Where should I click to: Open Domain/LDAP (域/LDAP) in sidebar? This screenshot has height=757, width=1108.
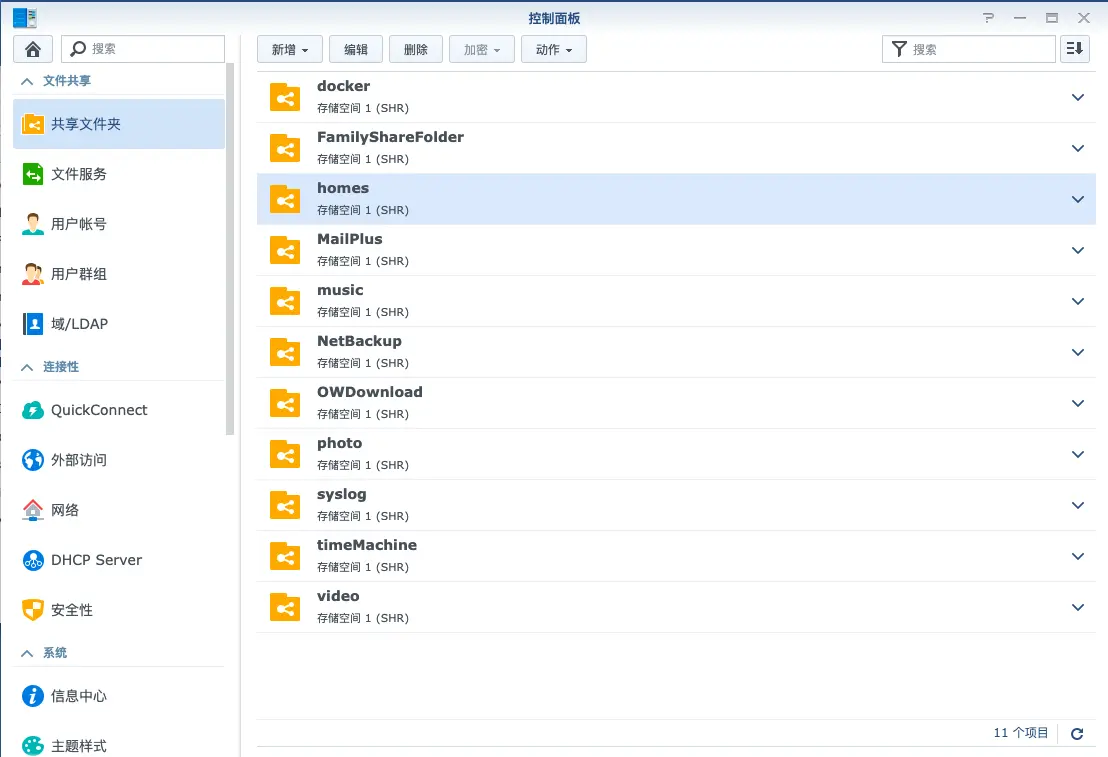pyautogui.click(x=119, y=324)
